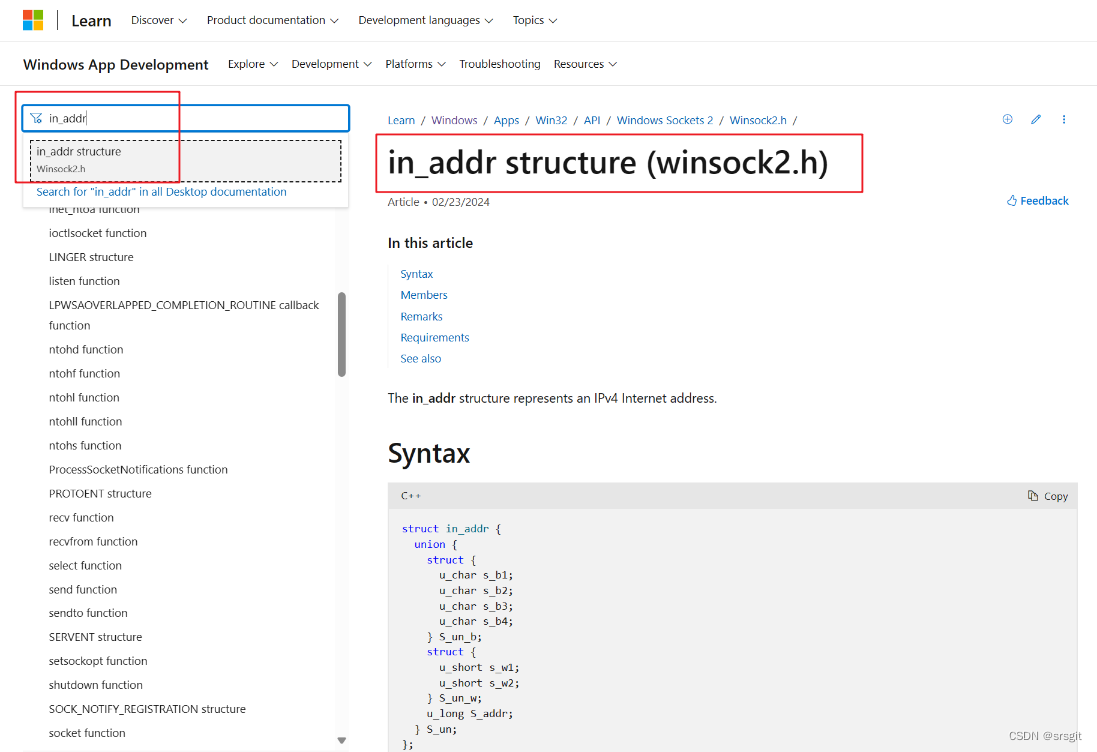
Task: Click the Learn logo
Action: 90,20
